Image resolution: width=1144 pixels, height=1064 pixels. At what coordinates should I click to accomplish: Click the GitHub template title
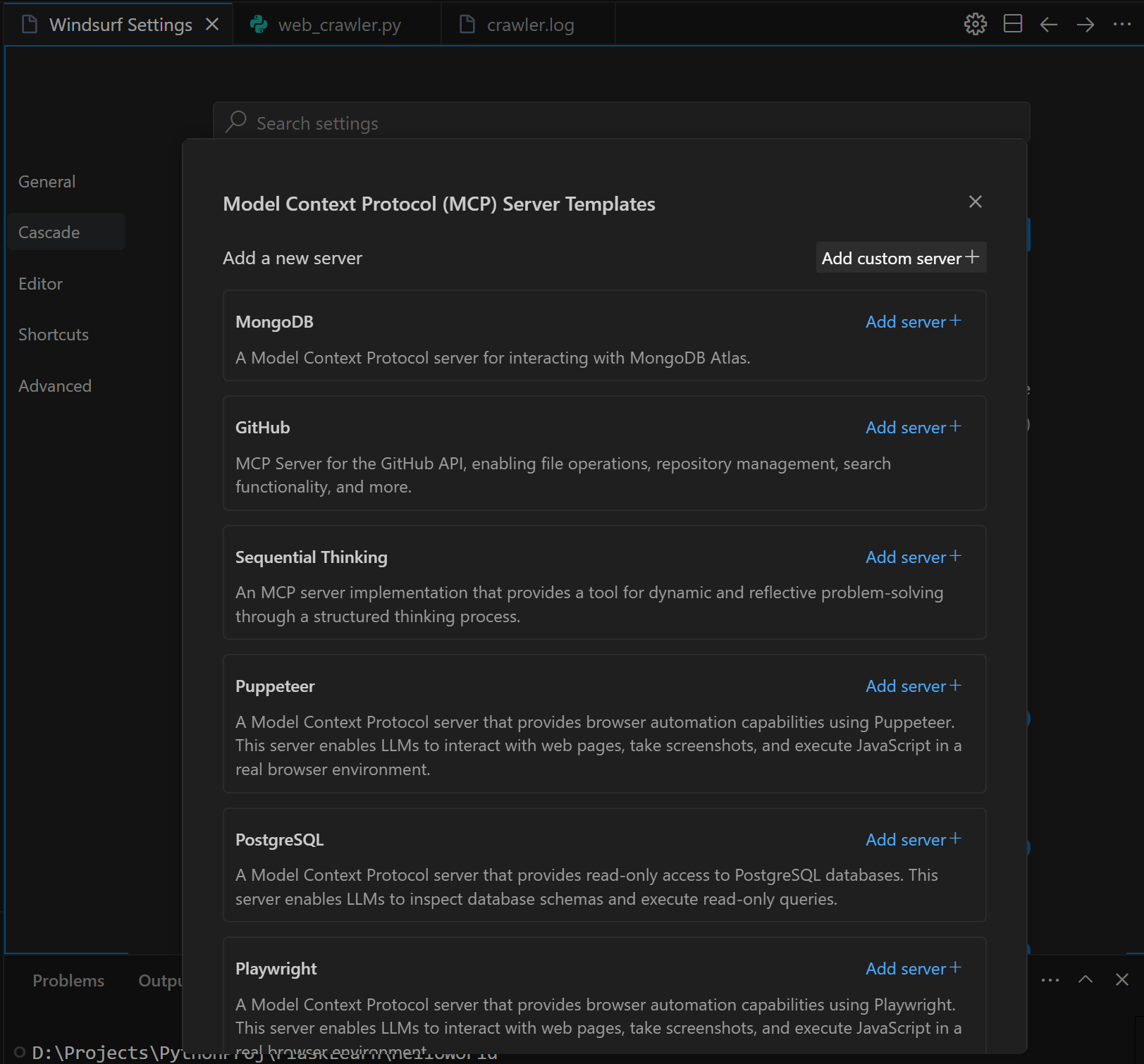click(x=262, y=428)
